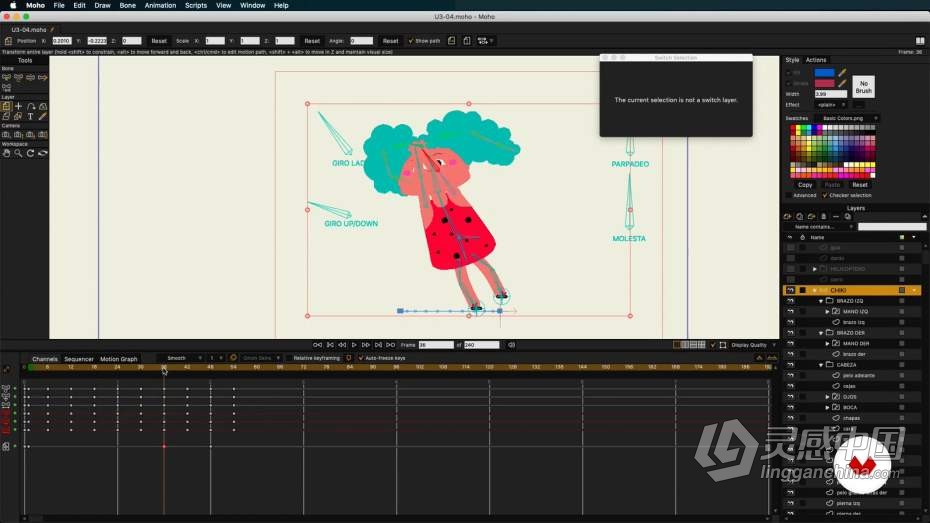Screen dimensions: 930x523
Task: Select the Transform Bone tool
Action: [x=18, y=78]
